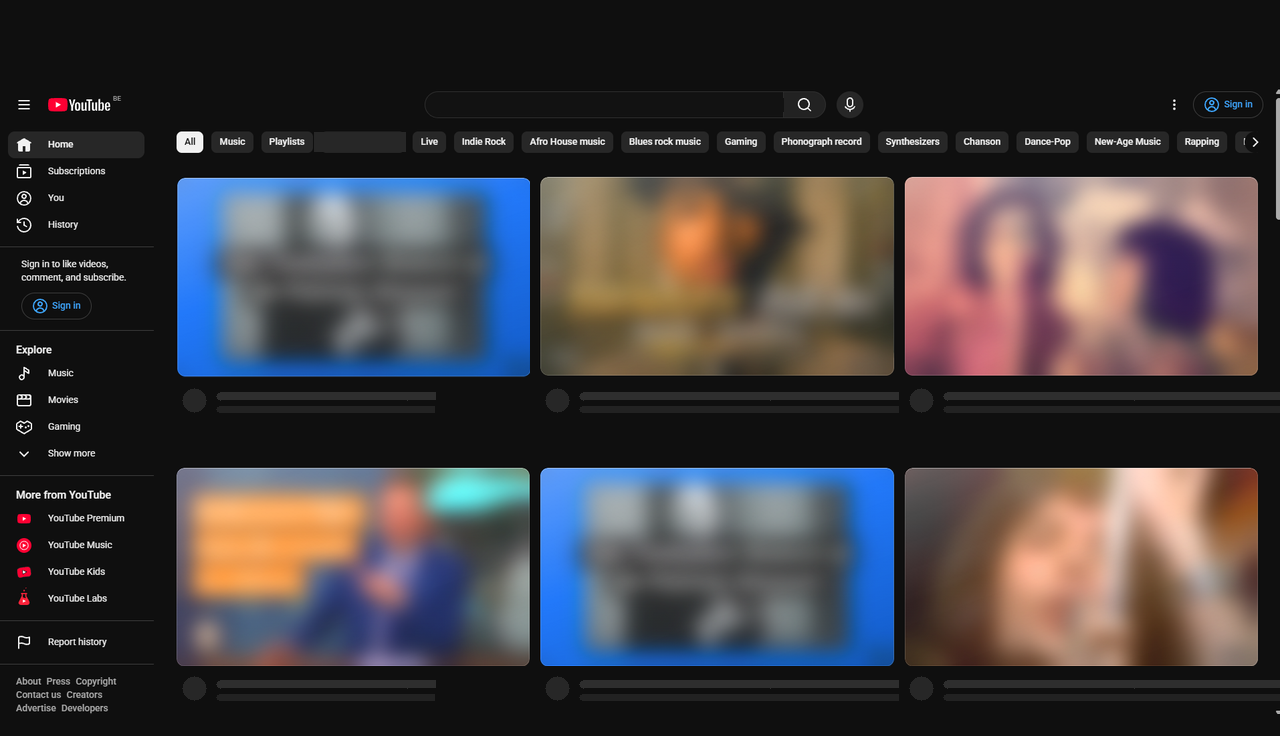Screen dimensions: 1280x736
Task: Select the Live filter chip
Action: [x=429, y=142]
